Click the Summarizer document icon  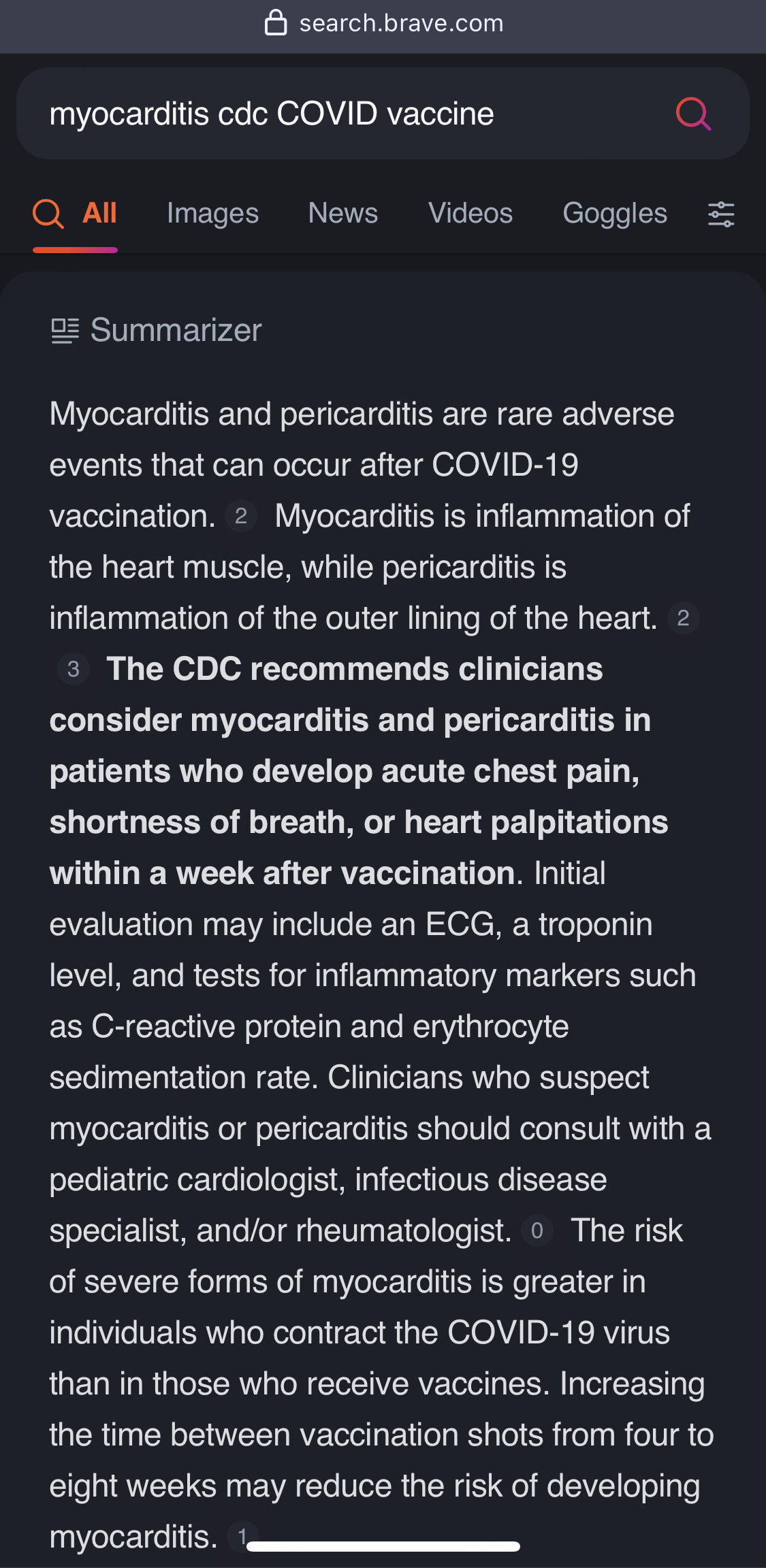tap(65, 331)
